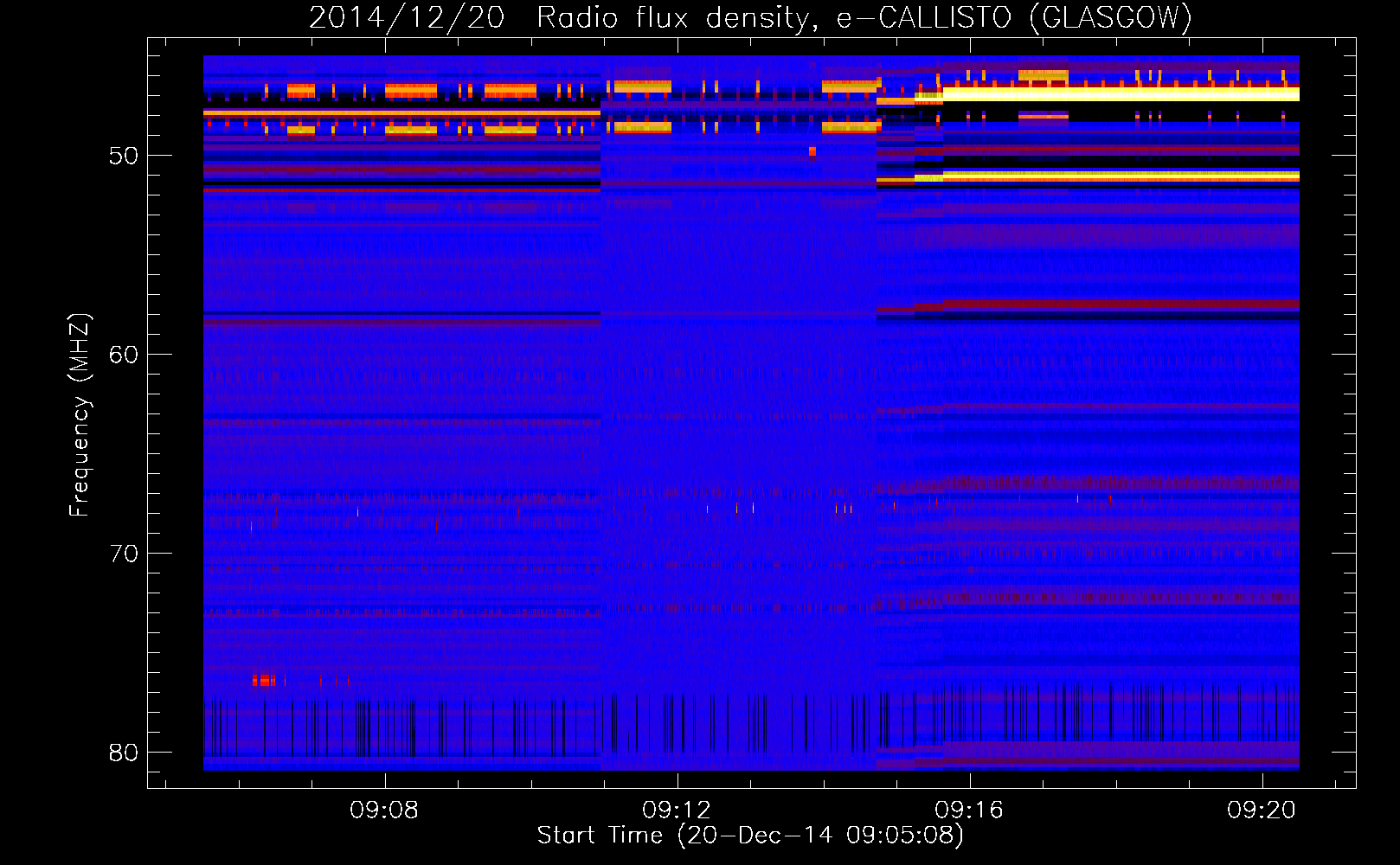This screenshot has width=1400, height=865.
Task: Click the 09:08 time tick label
Action: [384, 810]
